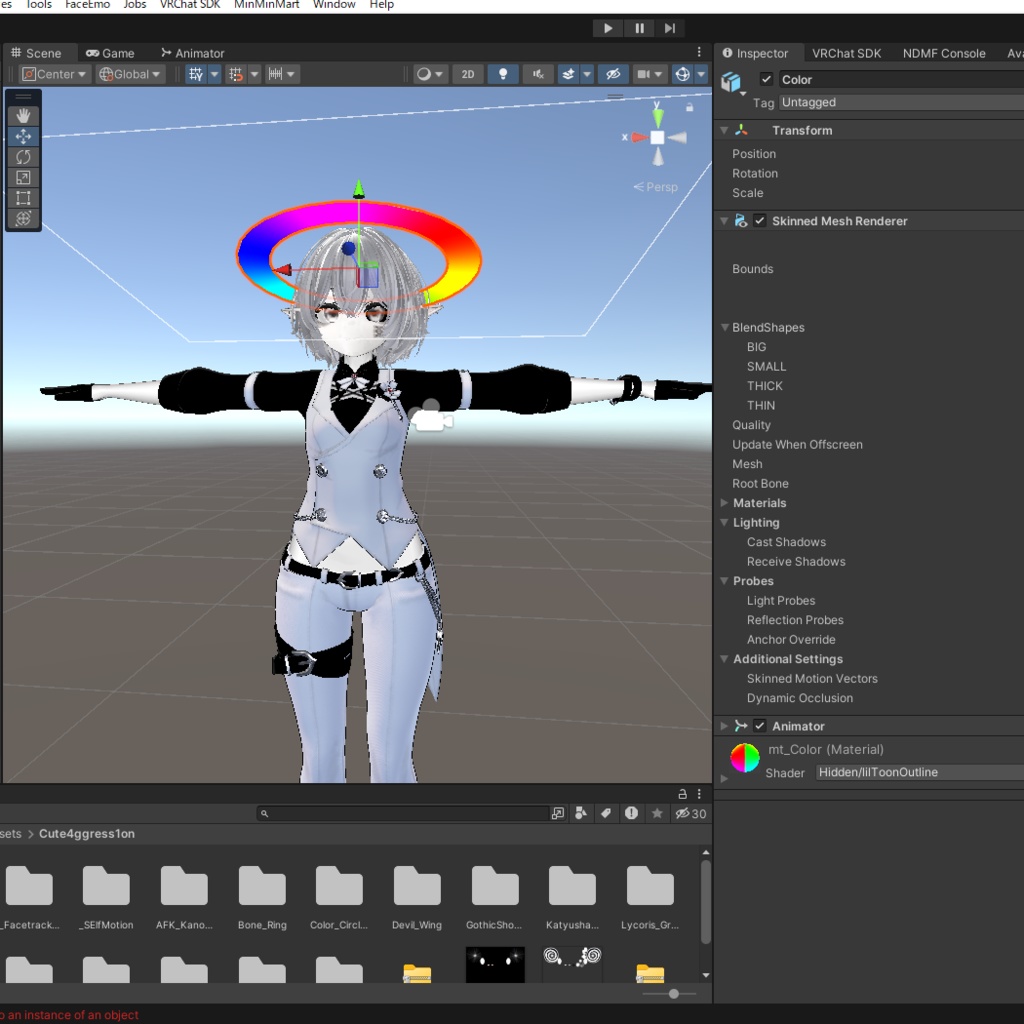Select the Rotate tool

tap(22, 157)
